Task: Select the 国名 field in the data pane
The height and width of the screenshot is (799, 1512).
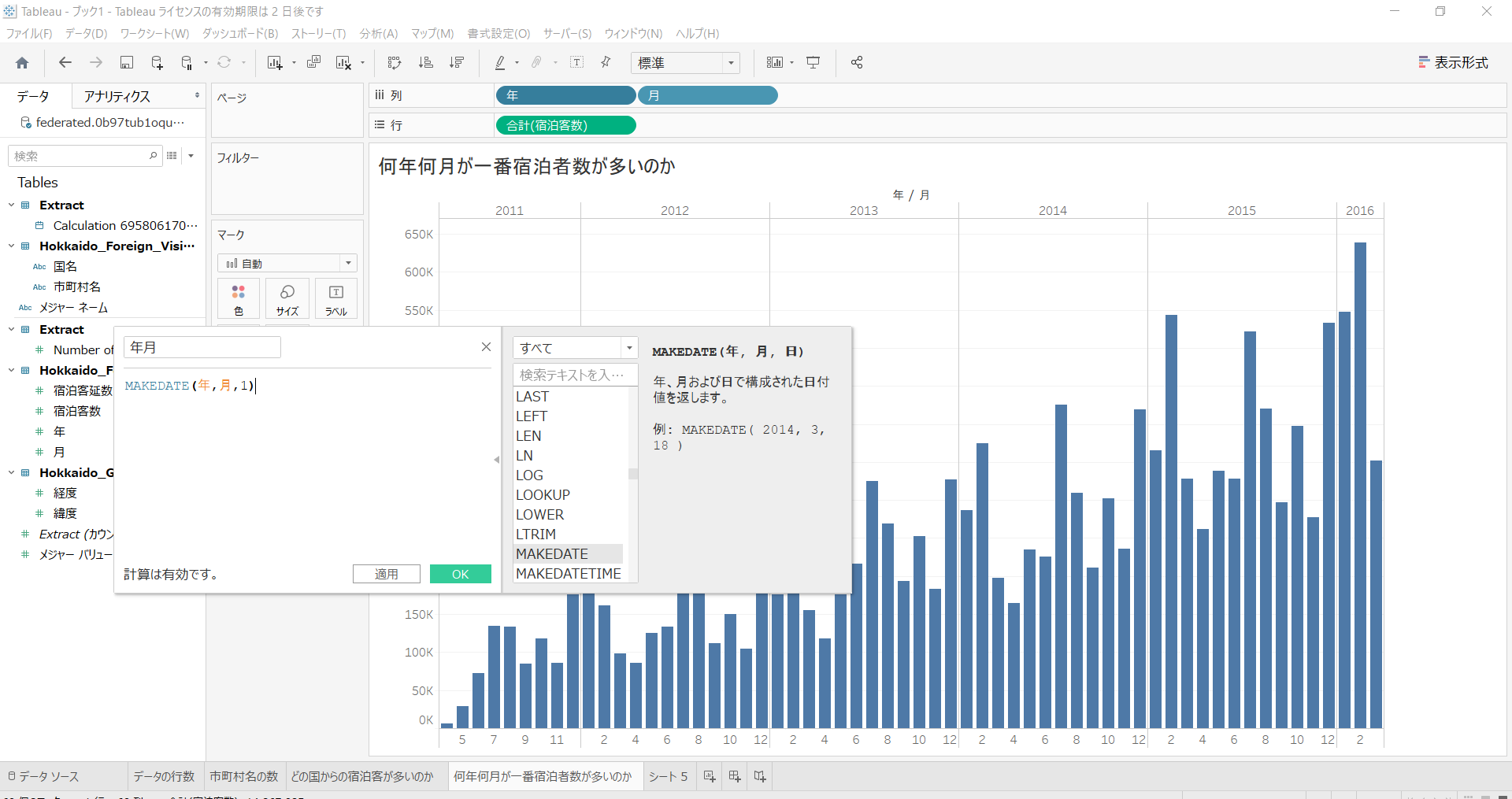Action: pyautogui.click(x=65, y=267)
